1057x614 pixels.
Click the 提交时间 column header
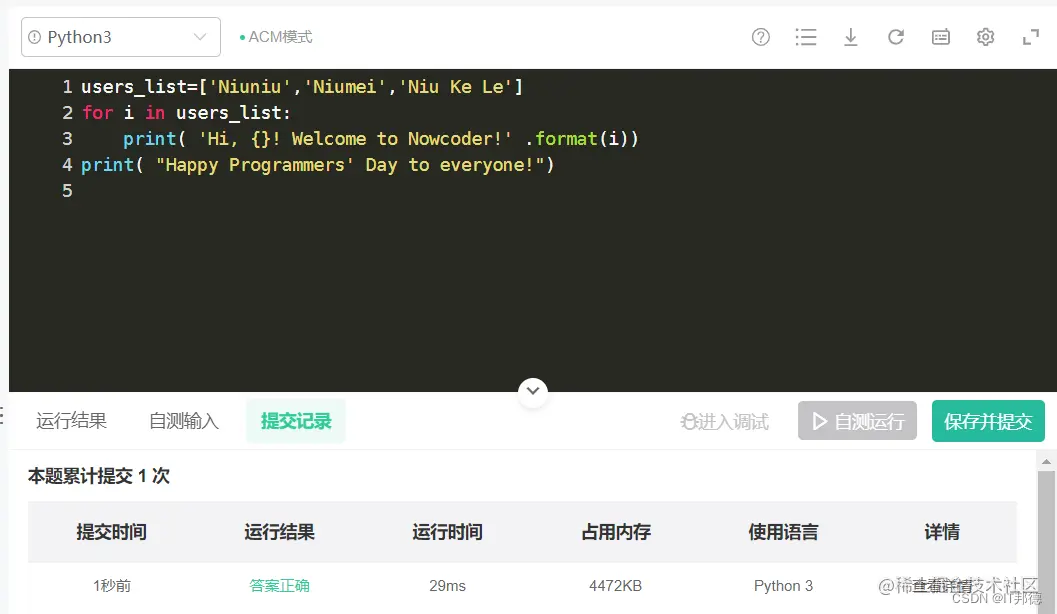point(112,532)
